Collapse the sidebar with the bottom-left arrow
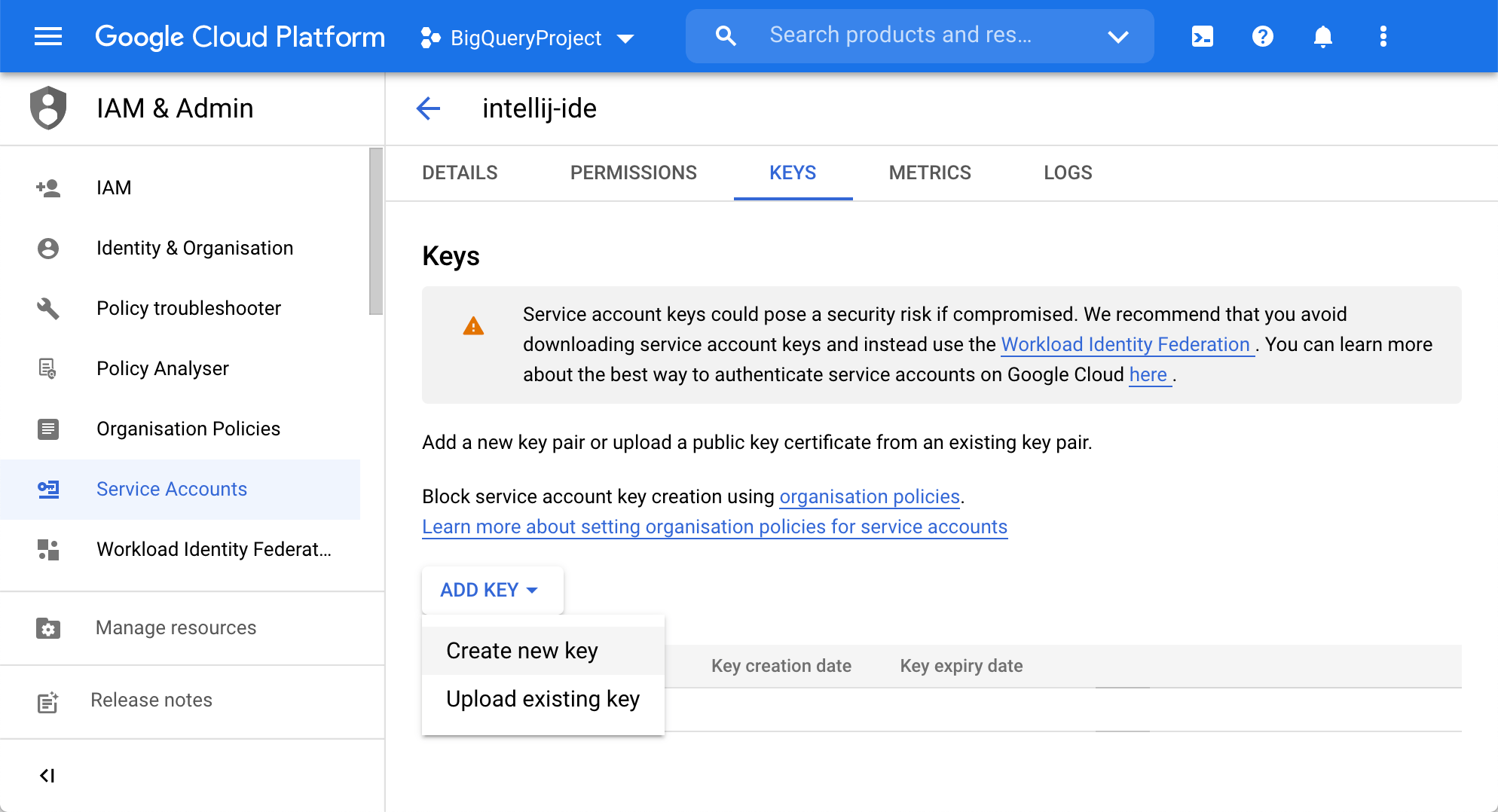 click(48, 775)
